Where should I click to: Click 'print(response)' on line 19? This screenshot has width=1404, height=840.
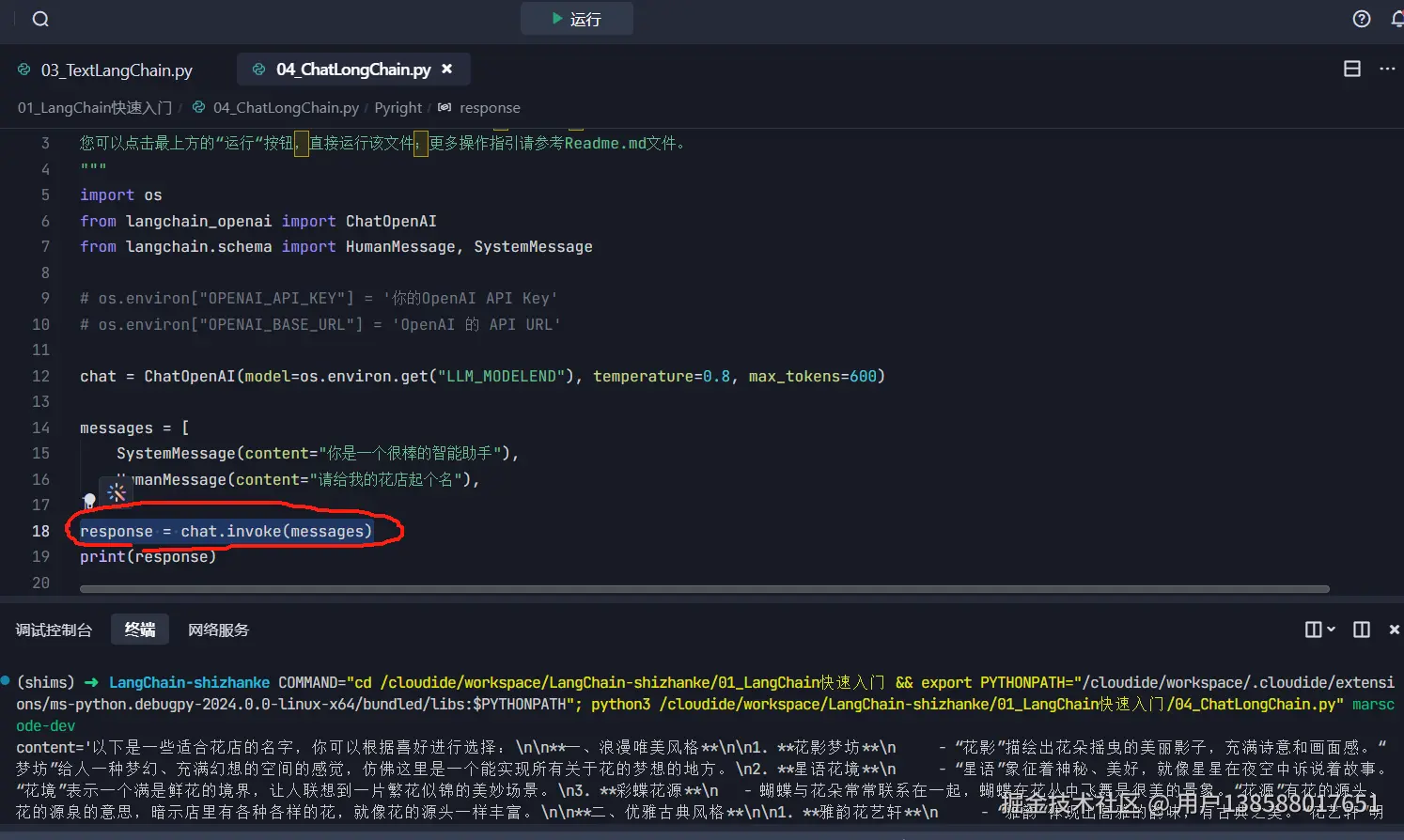point(148,557)
